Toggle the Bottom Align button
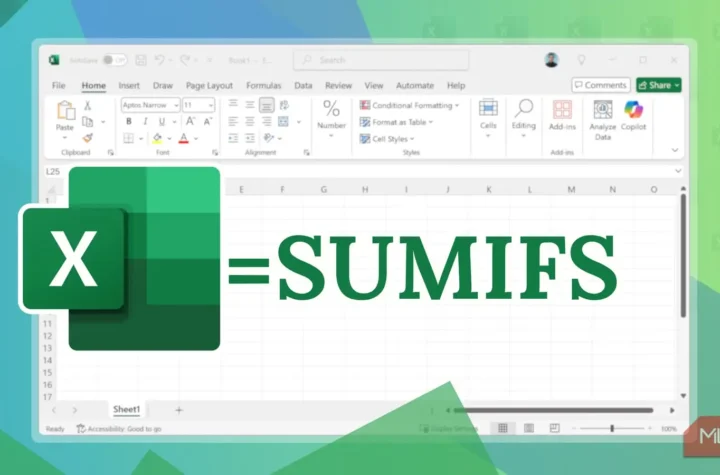This screenshot has height=475, width=720. pyautogui.click(x=266, y=105)
